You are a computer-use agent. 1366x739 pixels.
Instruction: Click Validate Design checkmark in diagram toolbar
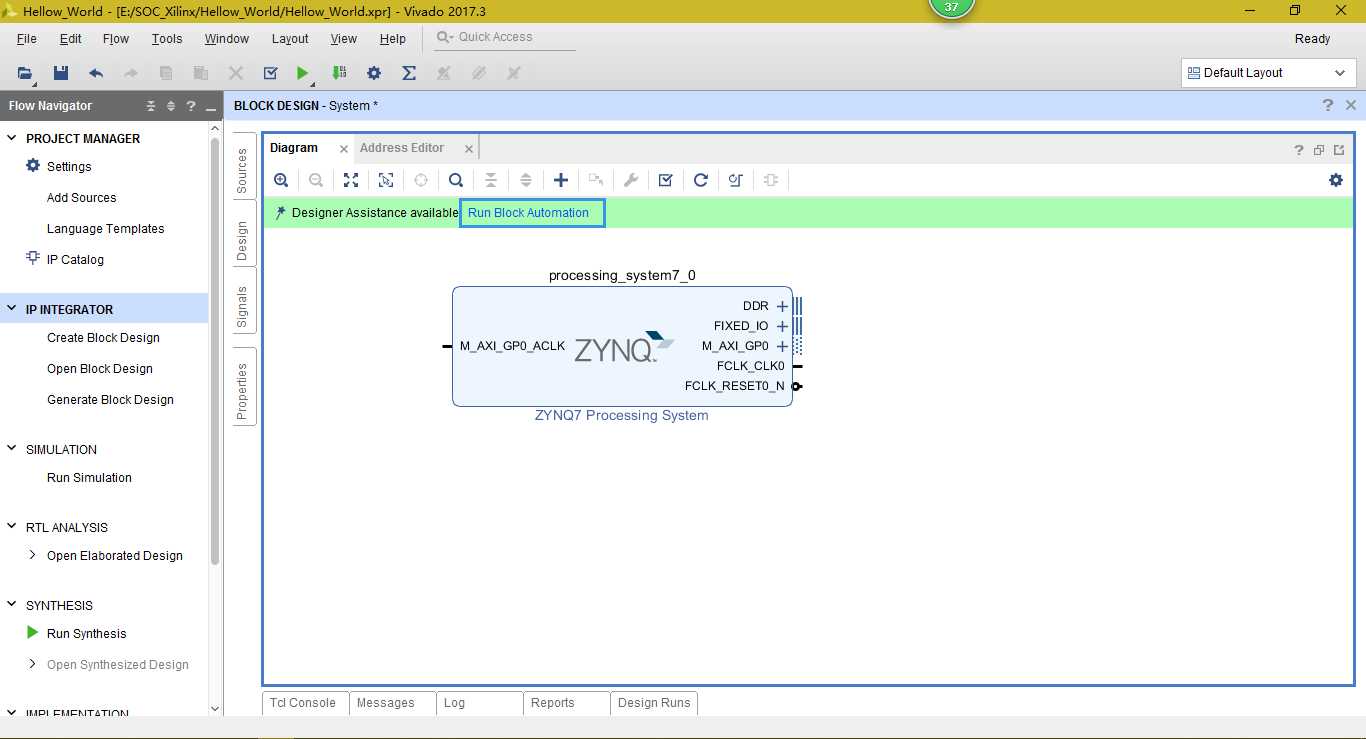tap(666, 180)
